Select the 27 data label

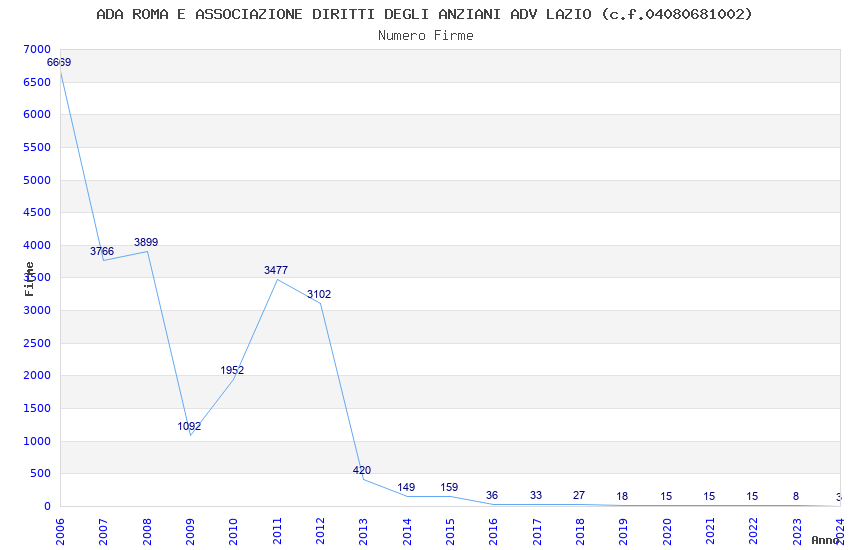pos(579,495)
